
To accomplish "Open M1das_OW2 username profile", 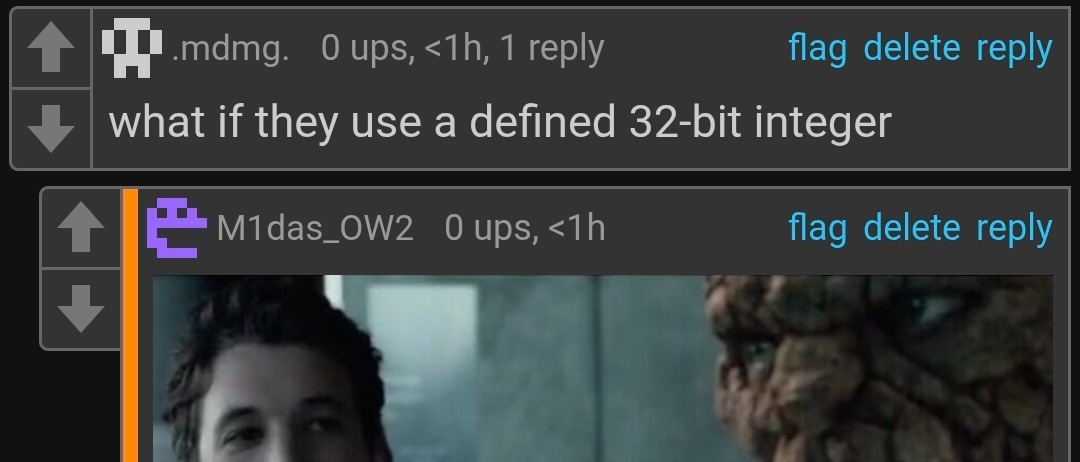I will point(315,229).
